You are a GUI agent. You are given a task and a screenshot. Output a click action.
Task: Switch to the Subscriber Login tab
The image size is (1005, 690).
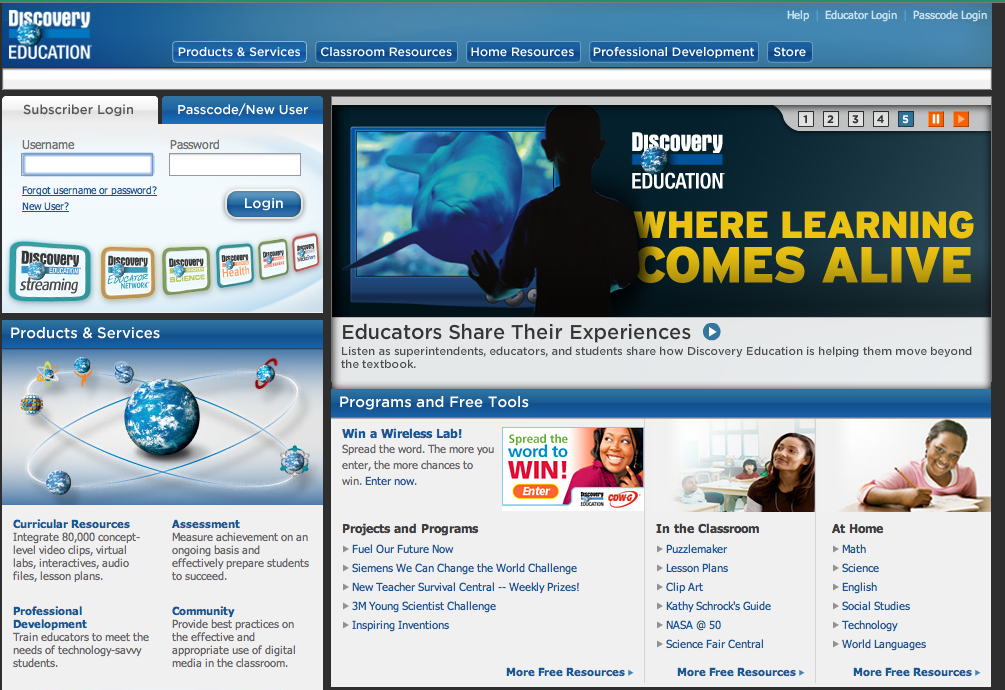[79, 110]
